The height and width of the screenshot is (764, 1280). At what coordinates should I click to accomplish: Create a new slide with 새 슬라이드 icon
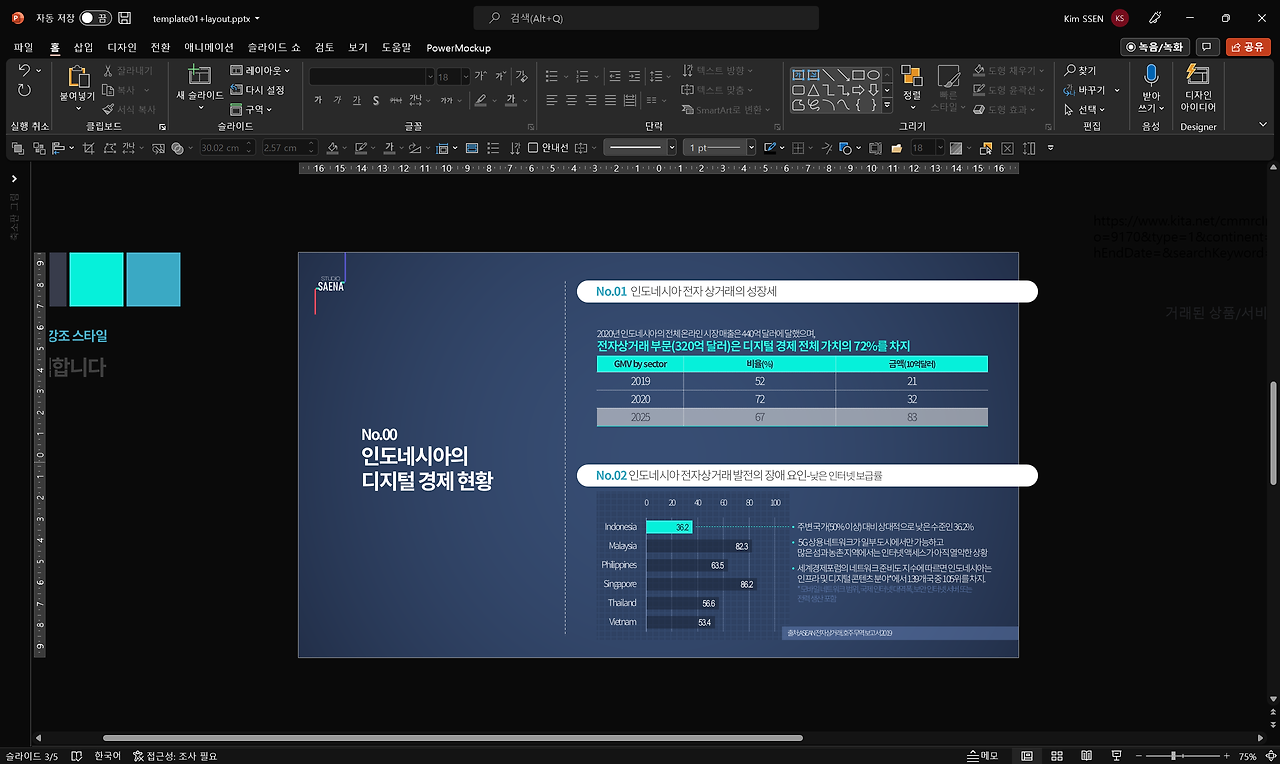200,76
